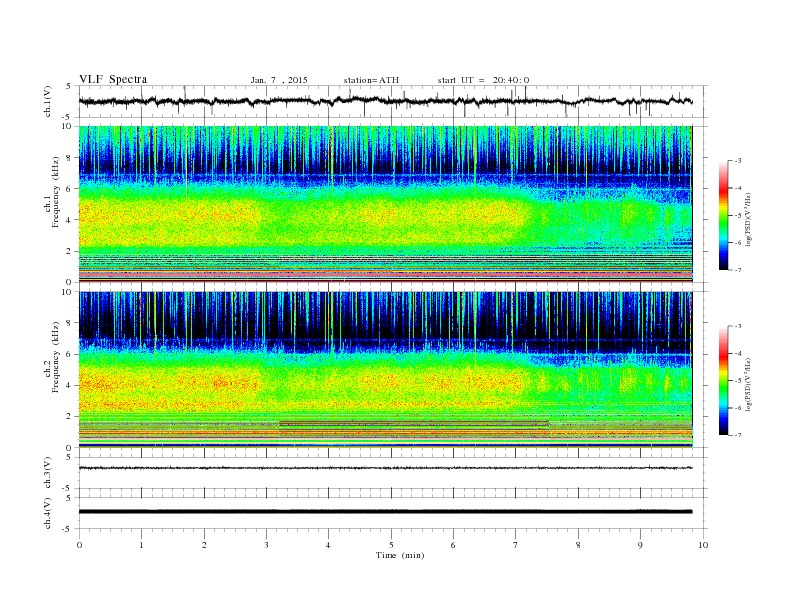This screenshot has width=792, height=612.
Task: Click the '4' kHz tick on ch.2 spectrogram
Action: pyautogui.click(x=70, y=385)
